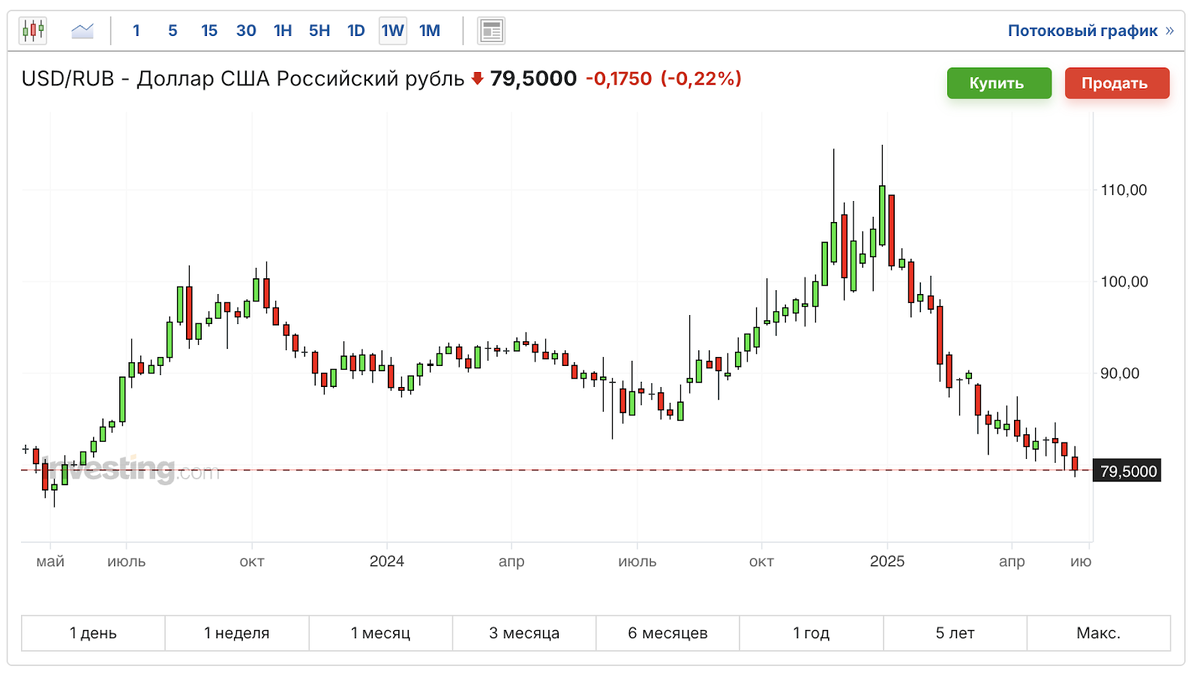Switch to the 1M timeframe
The height and width of the screenshot is (681, 1200).
430,31
